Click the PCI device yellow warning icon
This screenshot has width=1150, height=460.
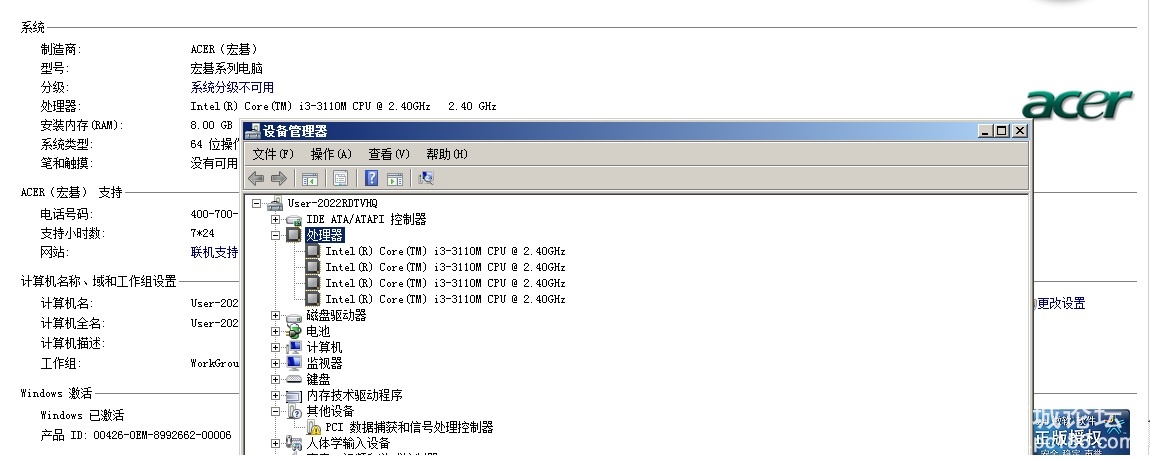pyautogui.click(x=313, y=427)
